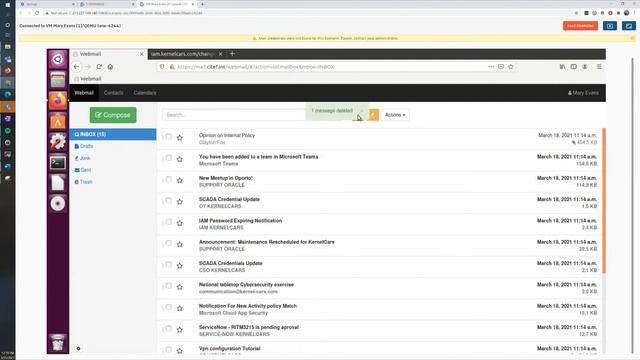Tick checkbox for New Activity policy Match
Image resolution: width=640 pixels, height=360 pixels.
point(168,307)
